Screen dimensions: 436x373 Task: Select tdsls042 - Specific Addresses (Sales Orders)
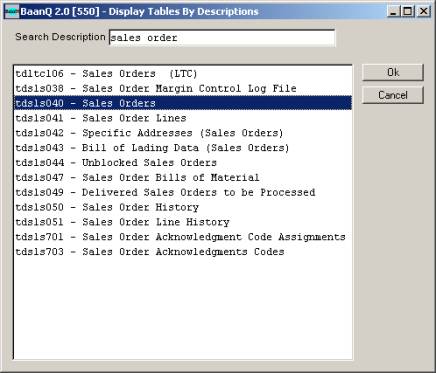[183, 133]
